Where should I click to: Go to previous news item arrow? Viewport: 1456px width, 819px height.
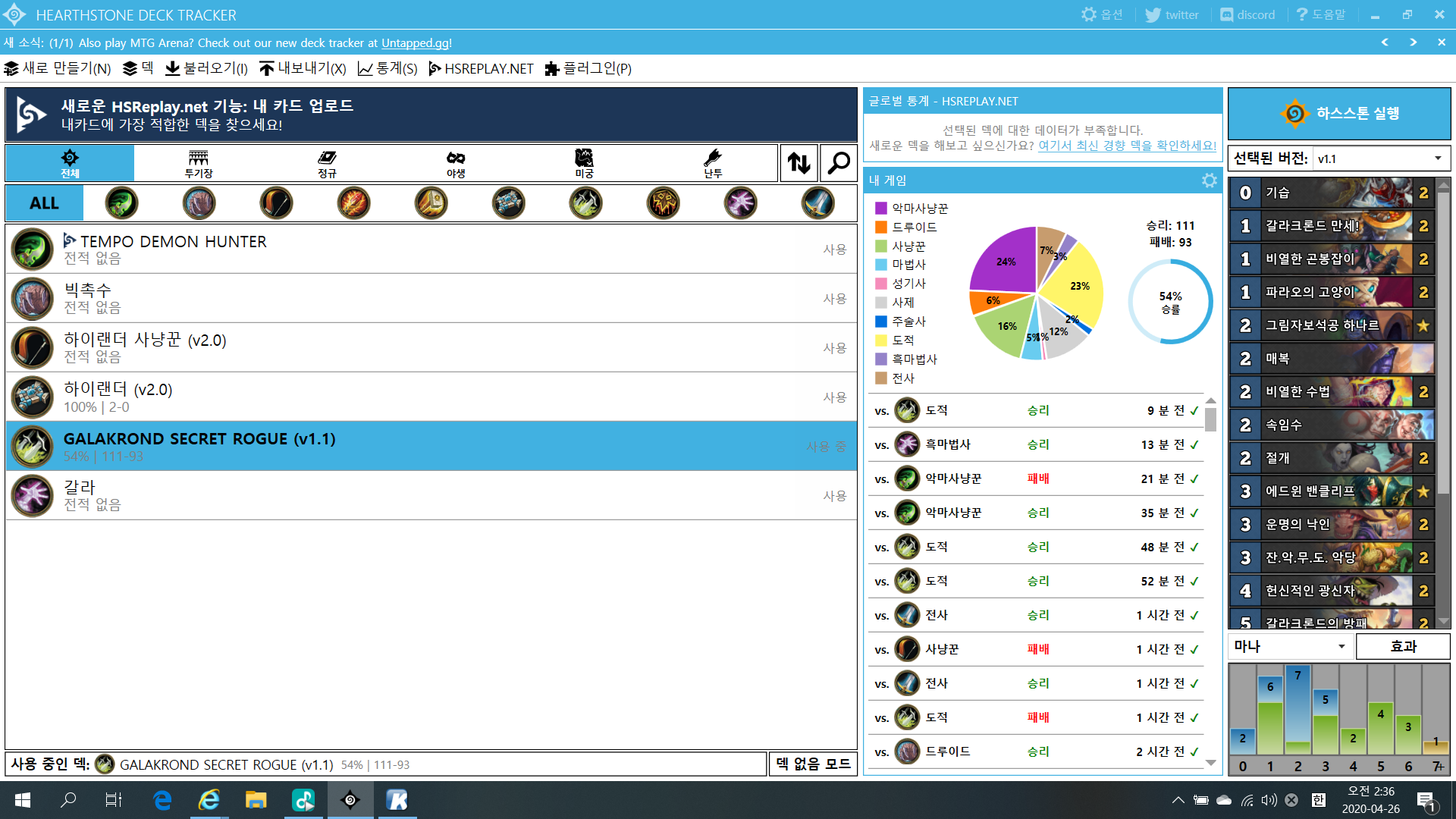click(x=1385, y=42)
